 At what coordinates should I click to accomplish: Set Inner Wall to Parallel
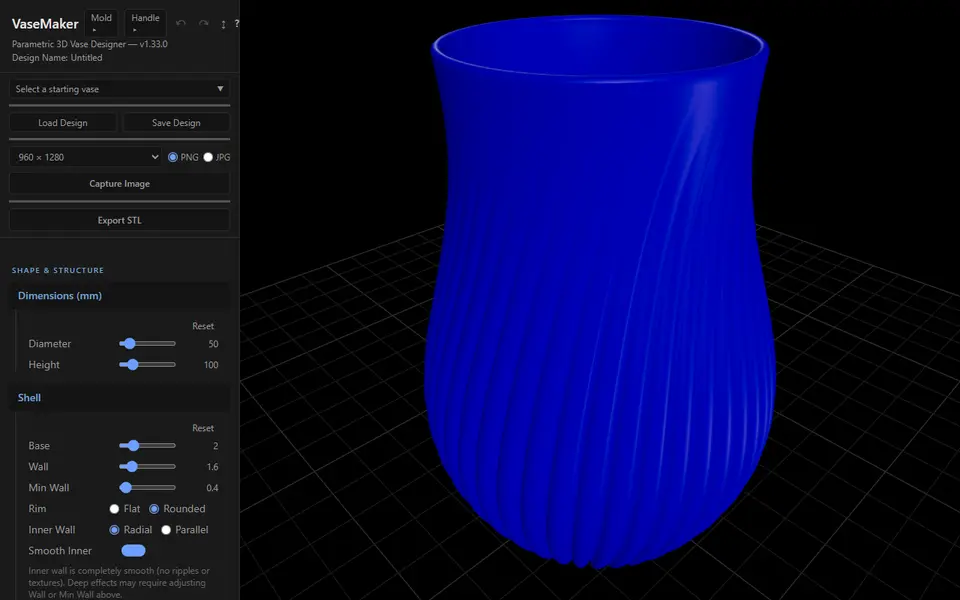pos(166,530)
